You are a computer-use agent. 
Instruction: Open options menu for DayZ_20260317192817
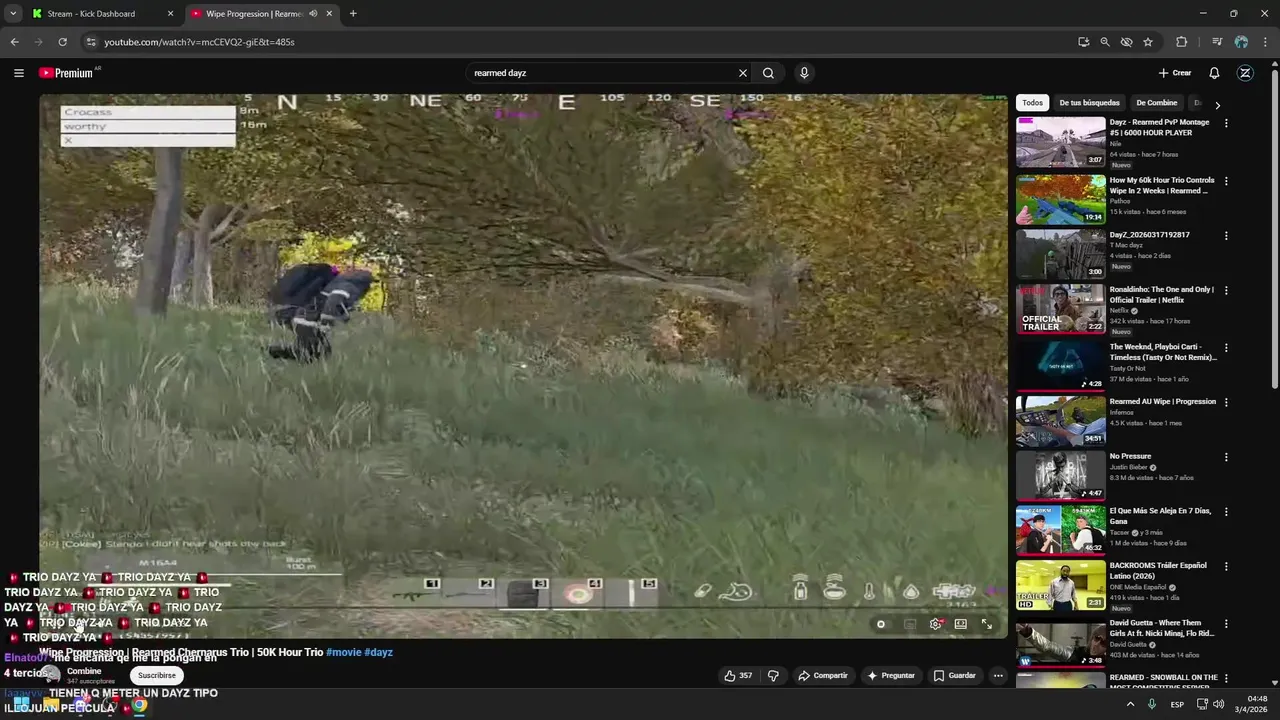point(1226,236)
